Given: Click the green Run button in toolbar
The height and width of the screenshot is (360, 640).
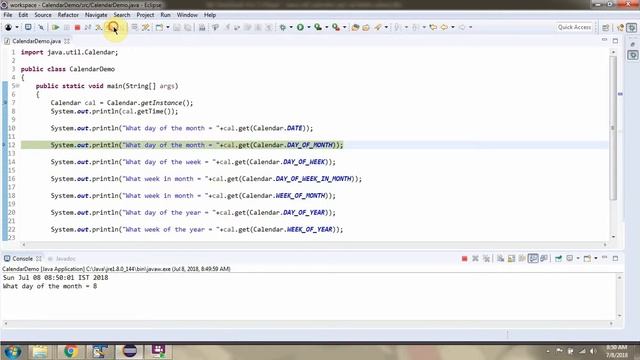Looking at the screenshot, I should click(x=300, y=27).
